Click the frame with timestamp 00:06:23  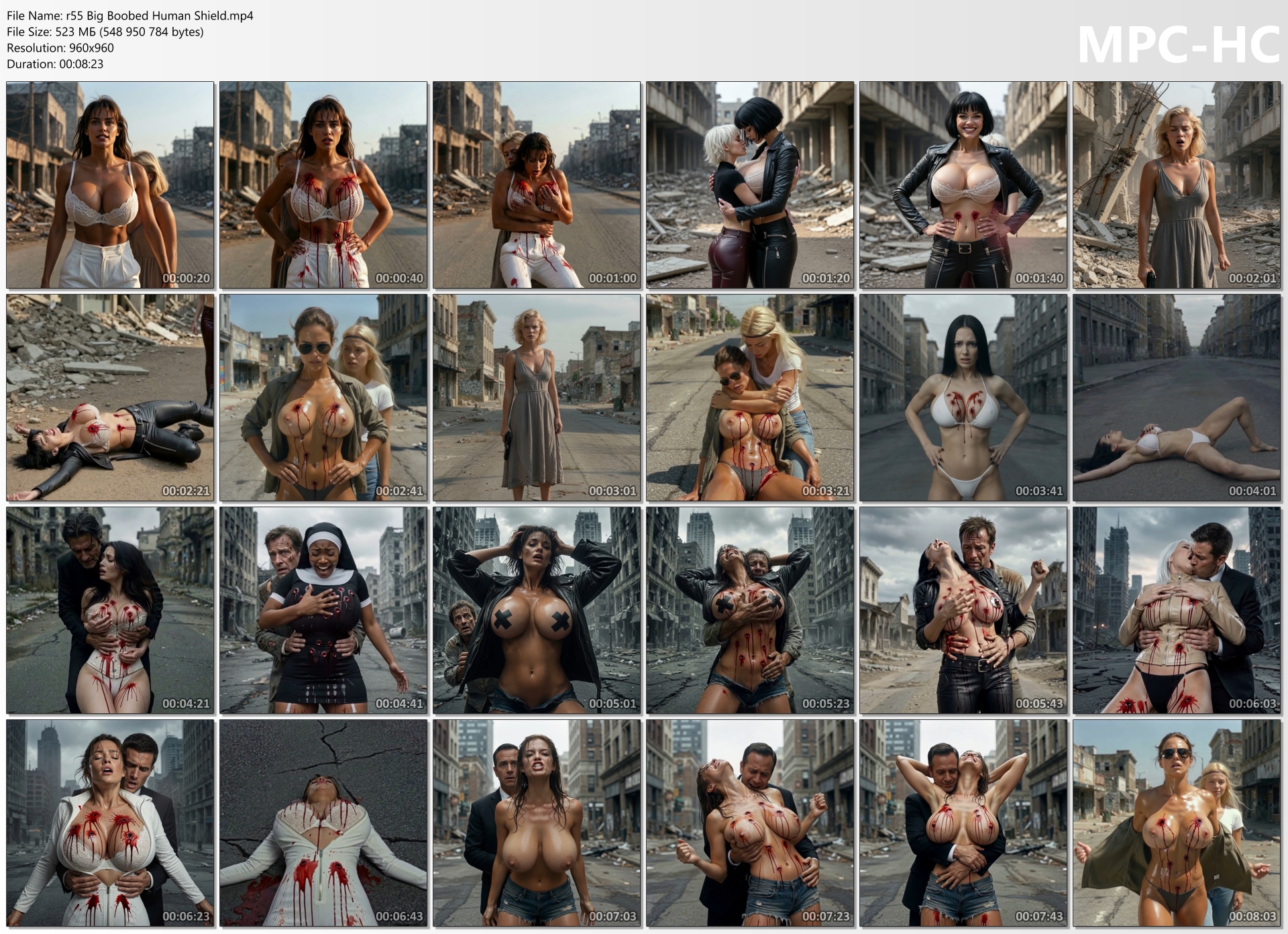point(110,823)
